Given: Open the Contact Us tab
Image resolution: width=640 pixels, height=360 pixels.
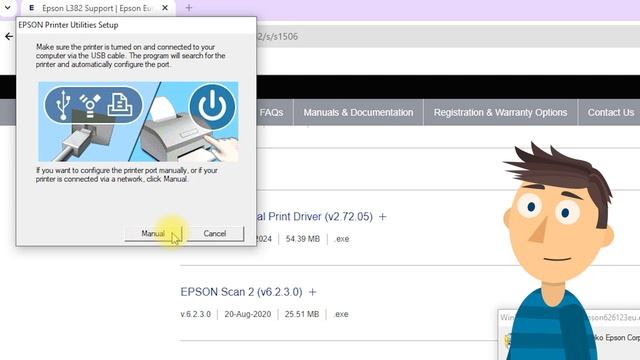Looking at the screenshot, I should 610,112.
